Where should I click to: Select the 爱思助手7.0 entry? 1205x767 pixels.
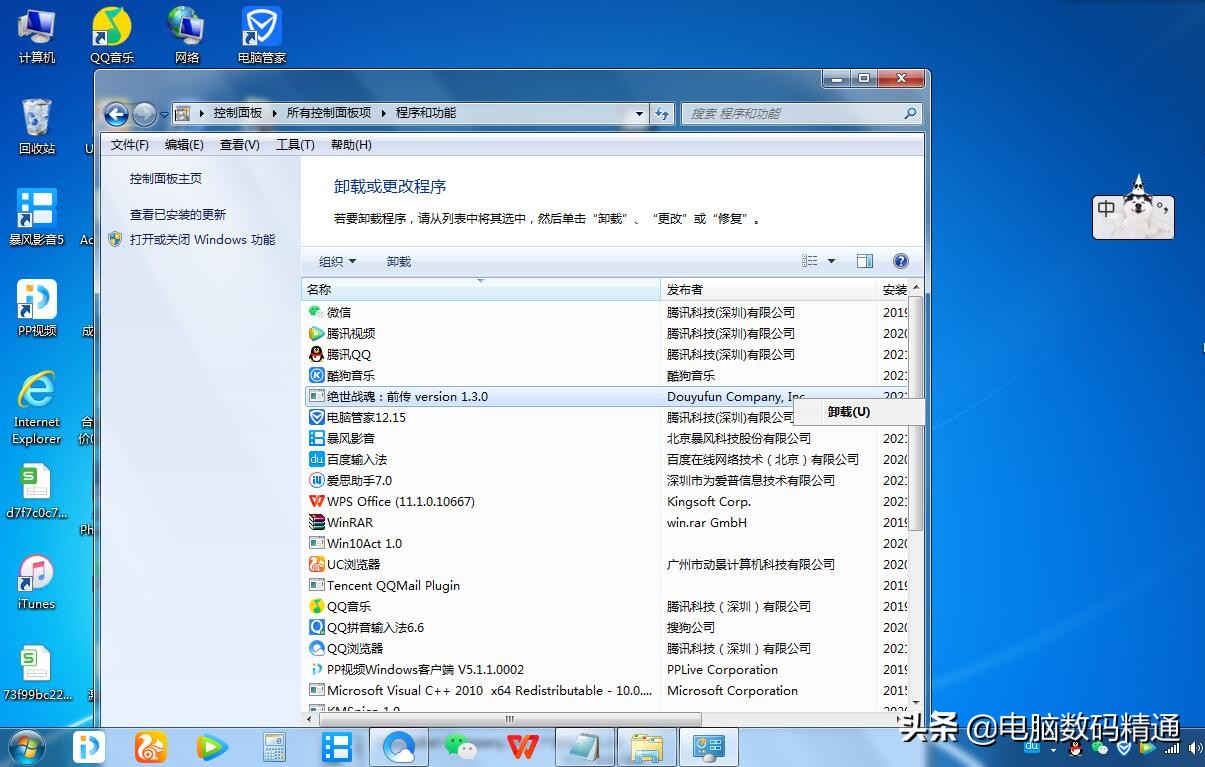pos(604,481)
